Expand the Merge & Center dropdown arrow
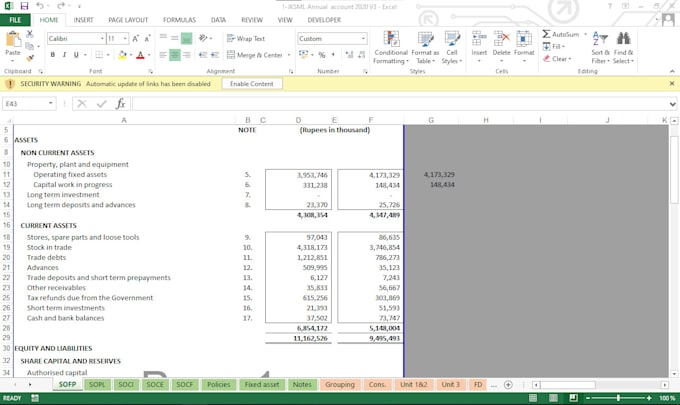 [x=289, y=55]
